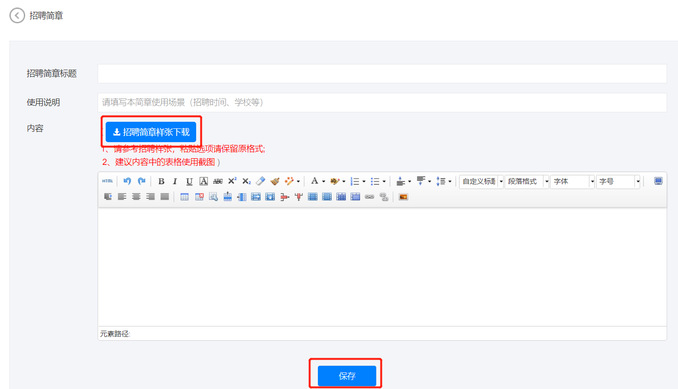Open font color dropdown arrow
The image size is (678, 389).
pos(323,181)
